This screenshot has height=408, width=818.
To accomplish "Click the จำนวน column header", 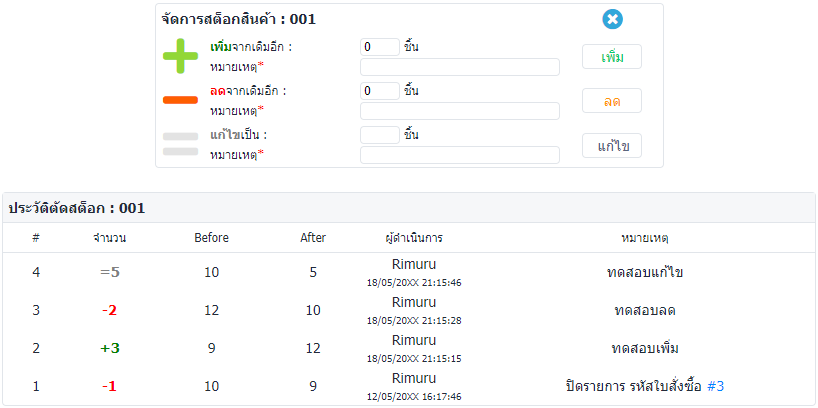I will coord(110,238).
